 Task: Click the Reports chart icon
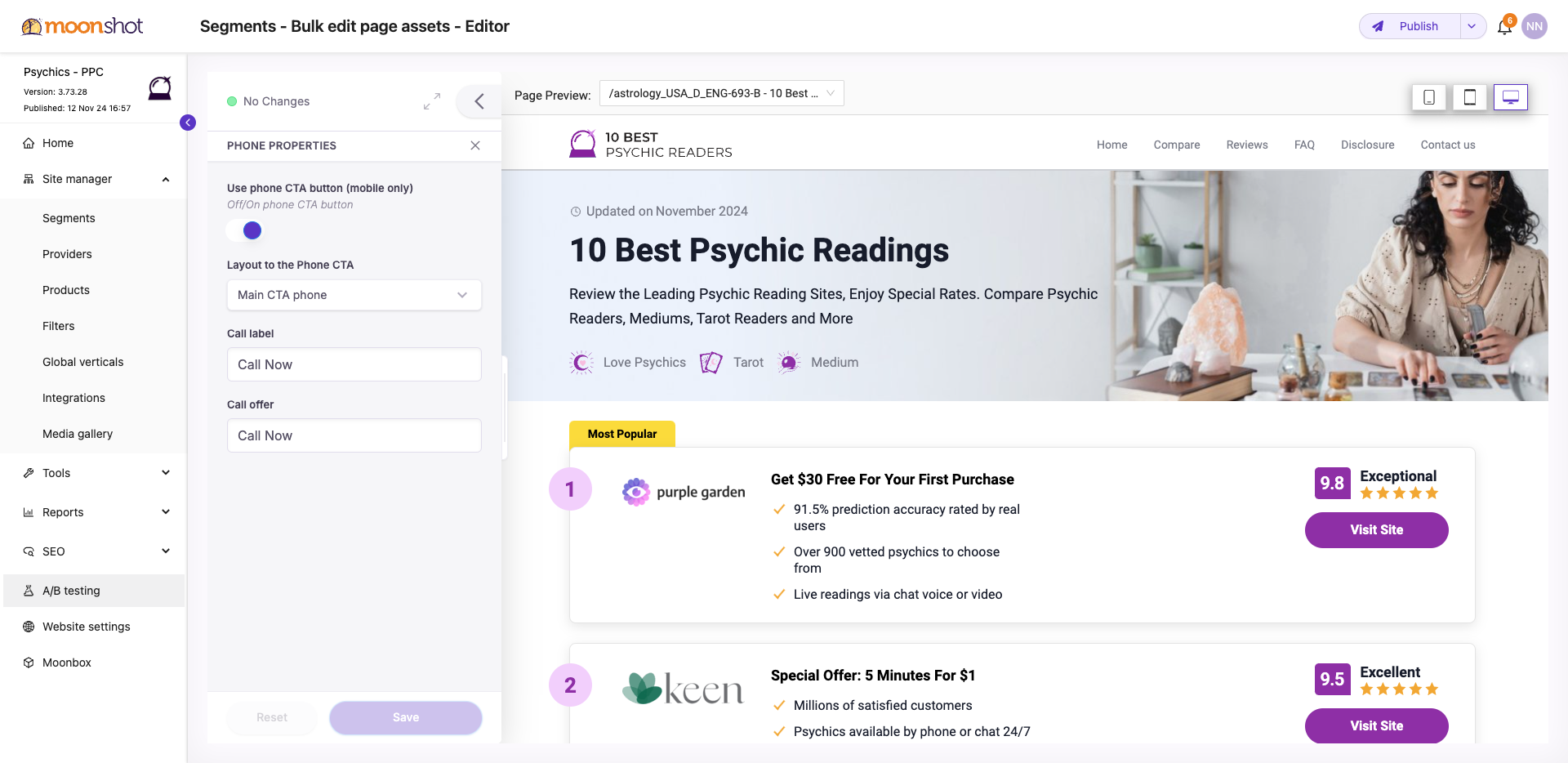(x=29, y=512)
